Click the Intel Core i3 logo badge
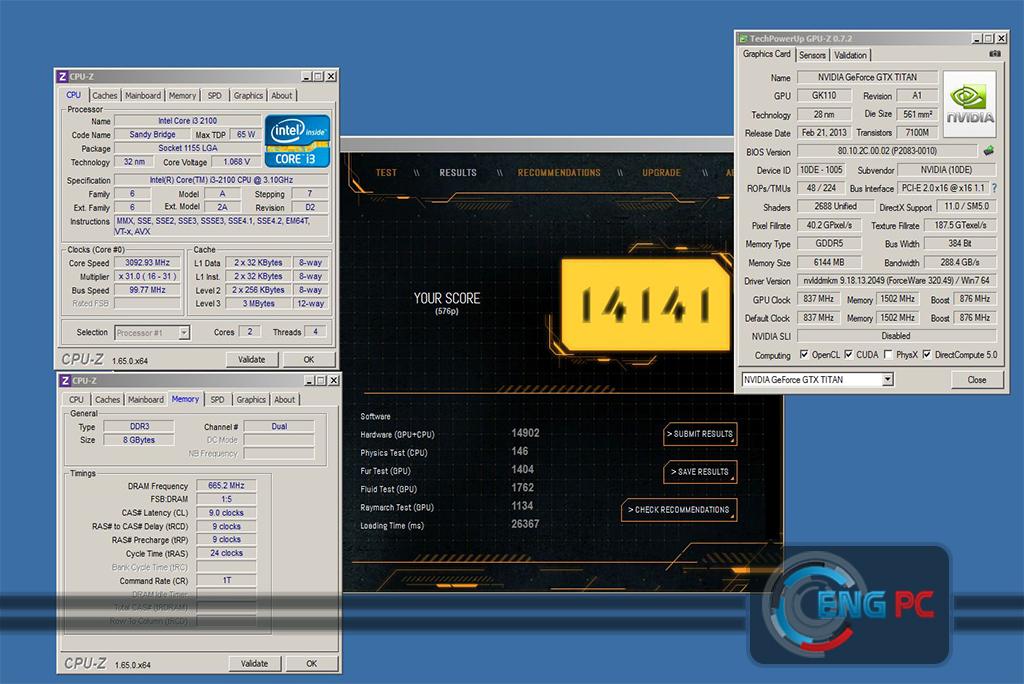 297,140
